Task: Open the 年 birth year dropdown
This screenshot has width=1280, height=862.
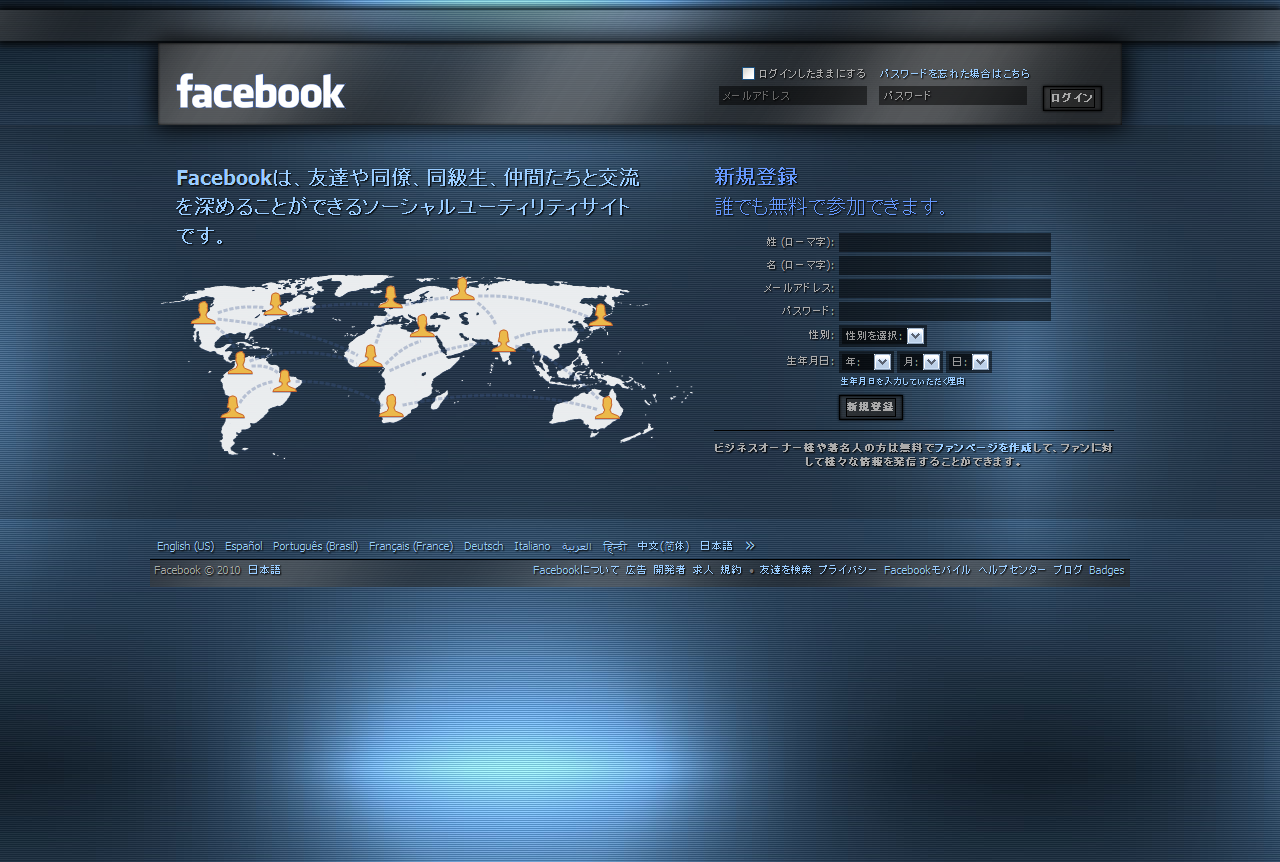Action: 866,362
